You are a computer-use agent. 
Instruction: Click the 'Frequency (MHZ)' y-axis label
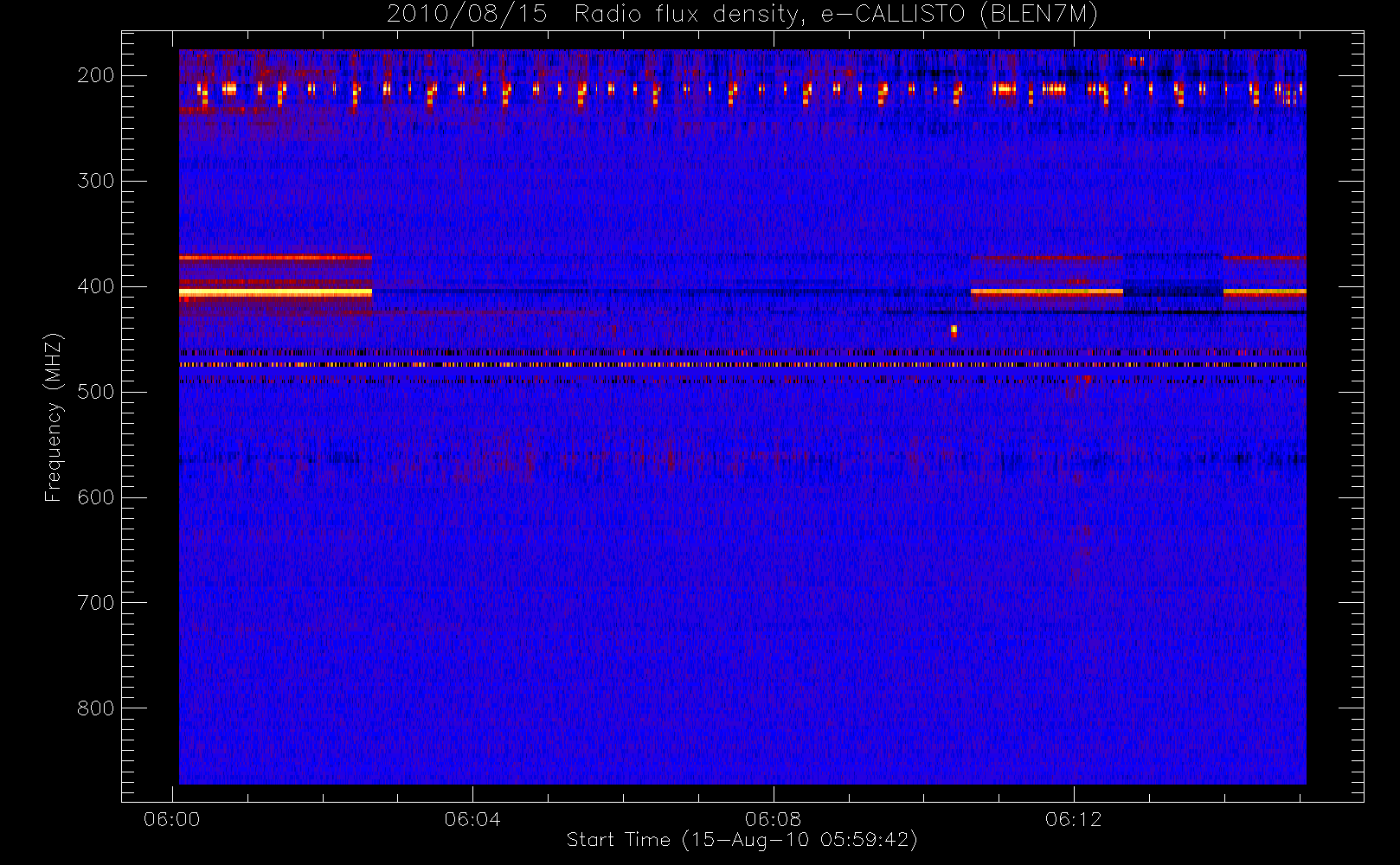[54, 417]
